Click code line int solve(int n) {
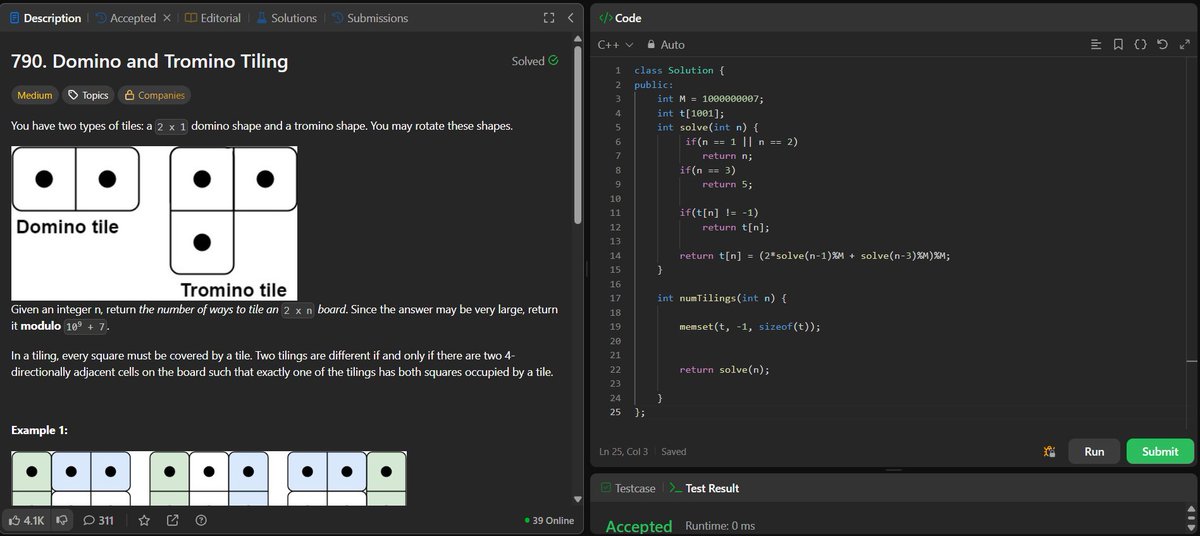The height and width of the screenshot is (536, 1200). click(709, 127)
